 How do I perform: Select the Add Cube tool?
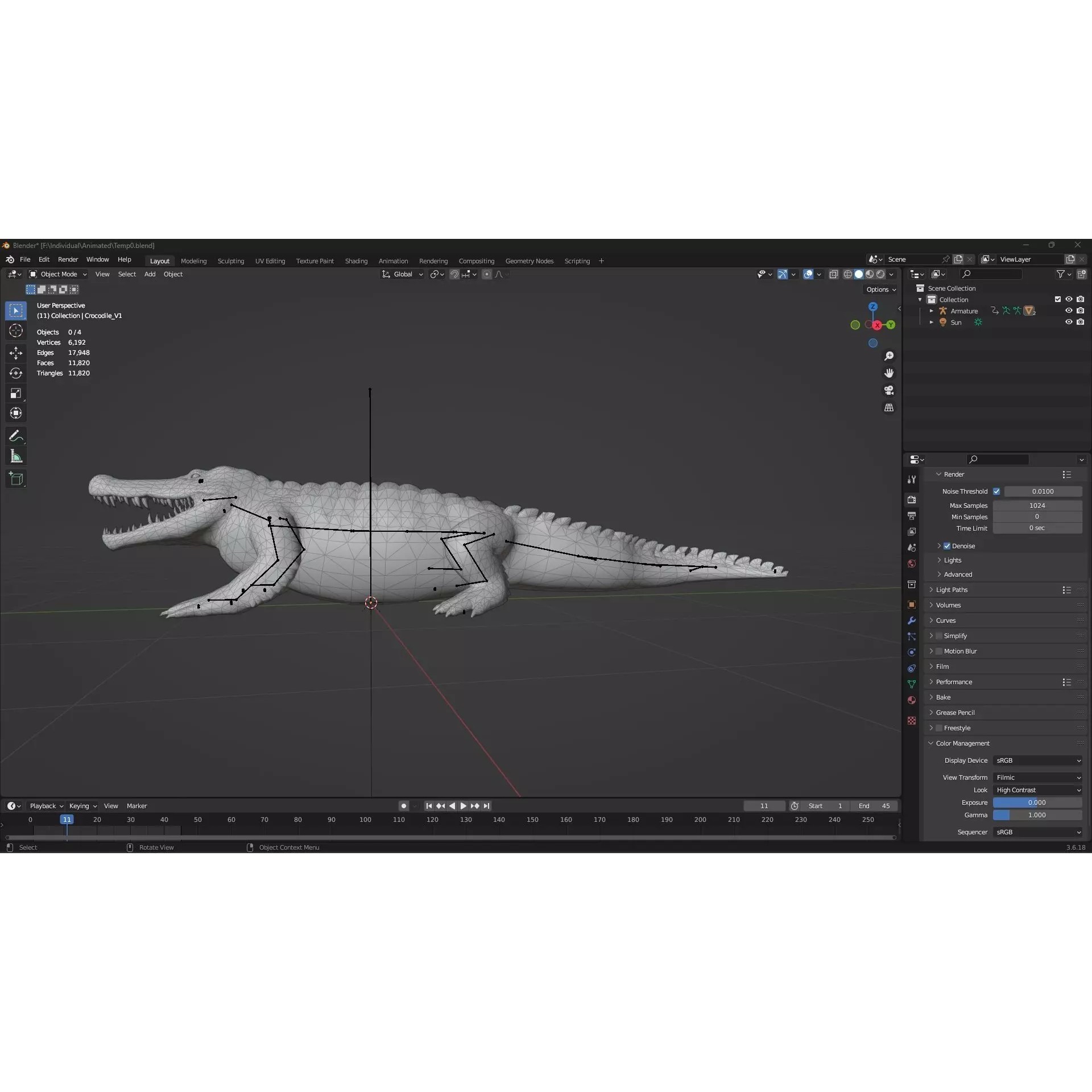coord(16,478)
